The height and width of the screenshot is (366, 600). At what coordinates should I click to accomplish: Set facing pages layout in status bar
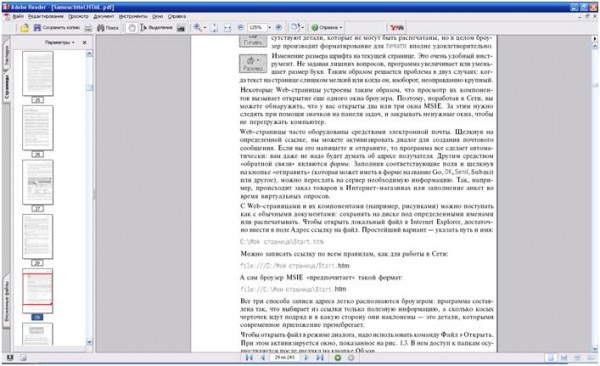(590, 358)
